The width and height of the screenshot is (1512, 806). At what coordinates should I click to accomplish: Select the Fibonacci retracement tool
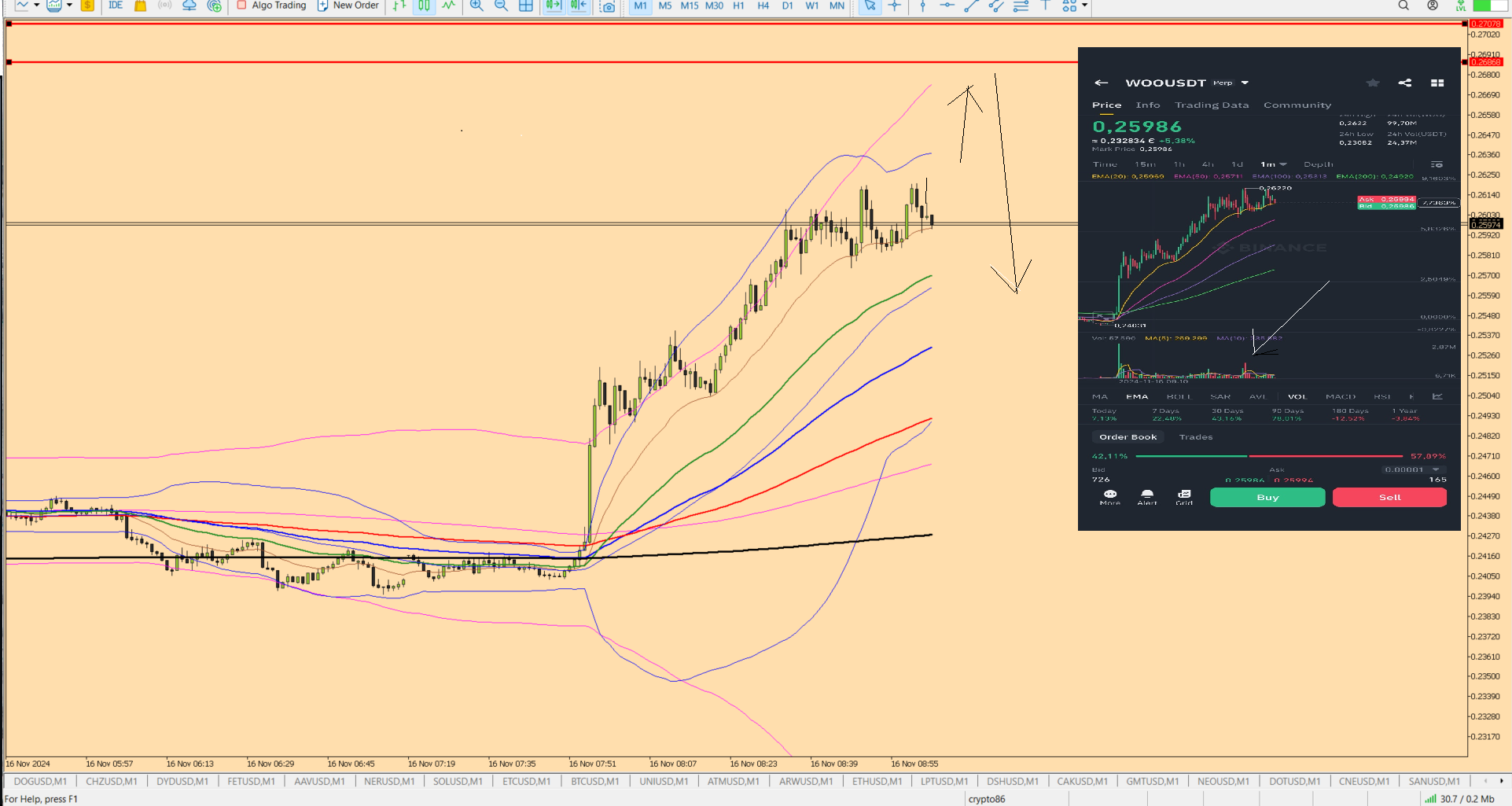click(x=1021, y=6)
